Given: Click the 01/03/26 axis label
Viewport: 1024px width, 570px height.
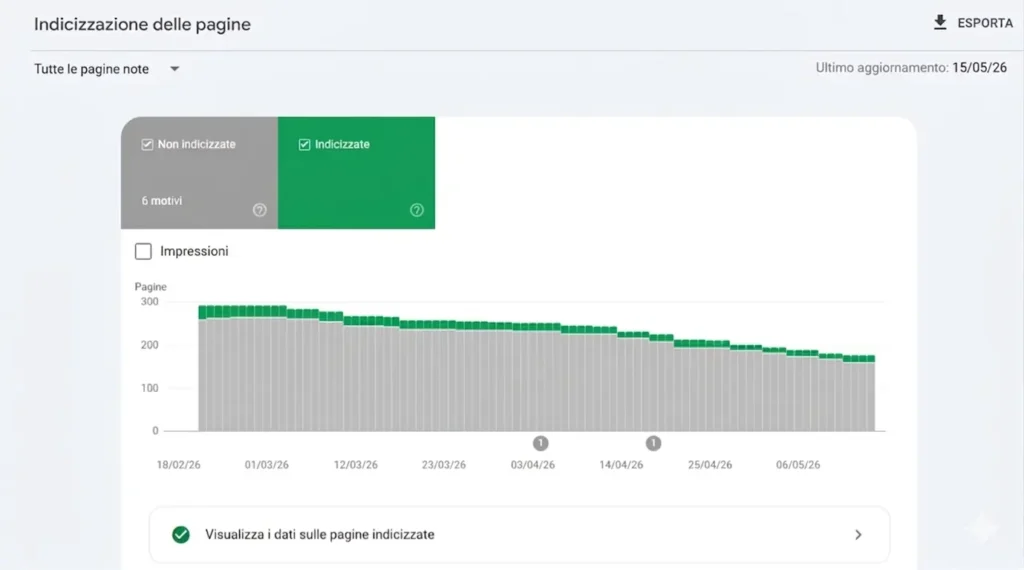Looking at the screenshot, I should click(266, 465).
